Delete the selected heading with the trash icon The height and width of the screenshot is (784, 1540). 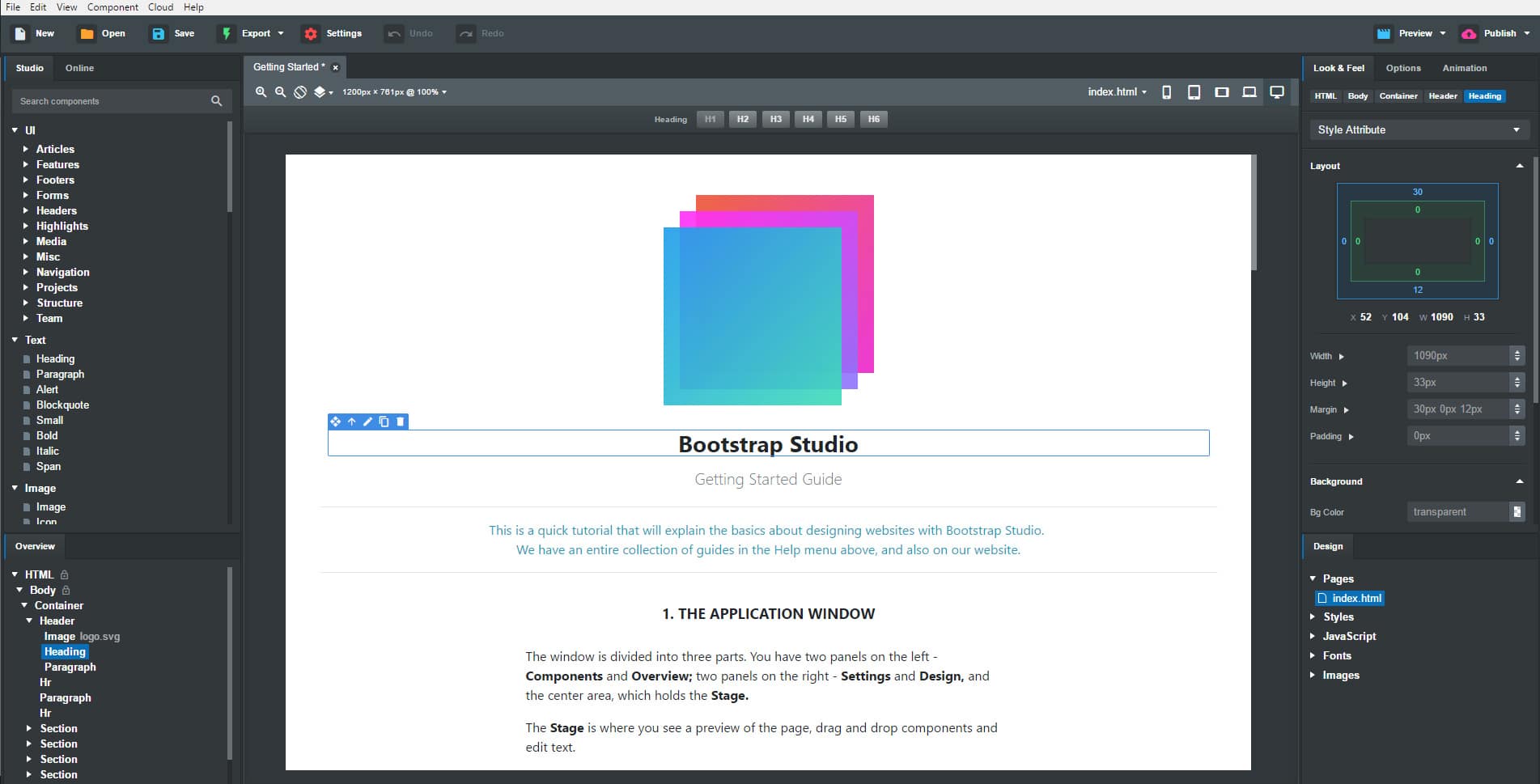[x=401, y=422]
